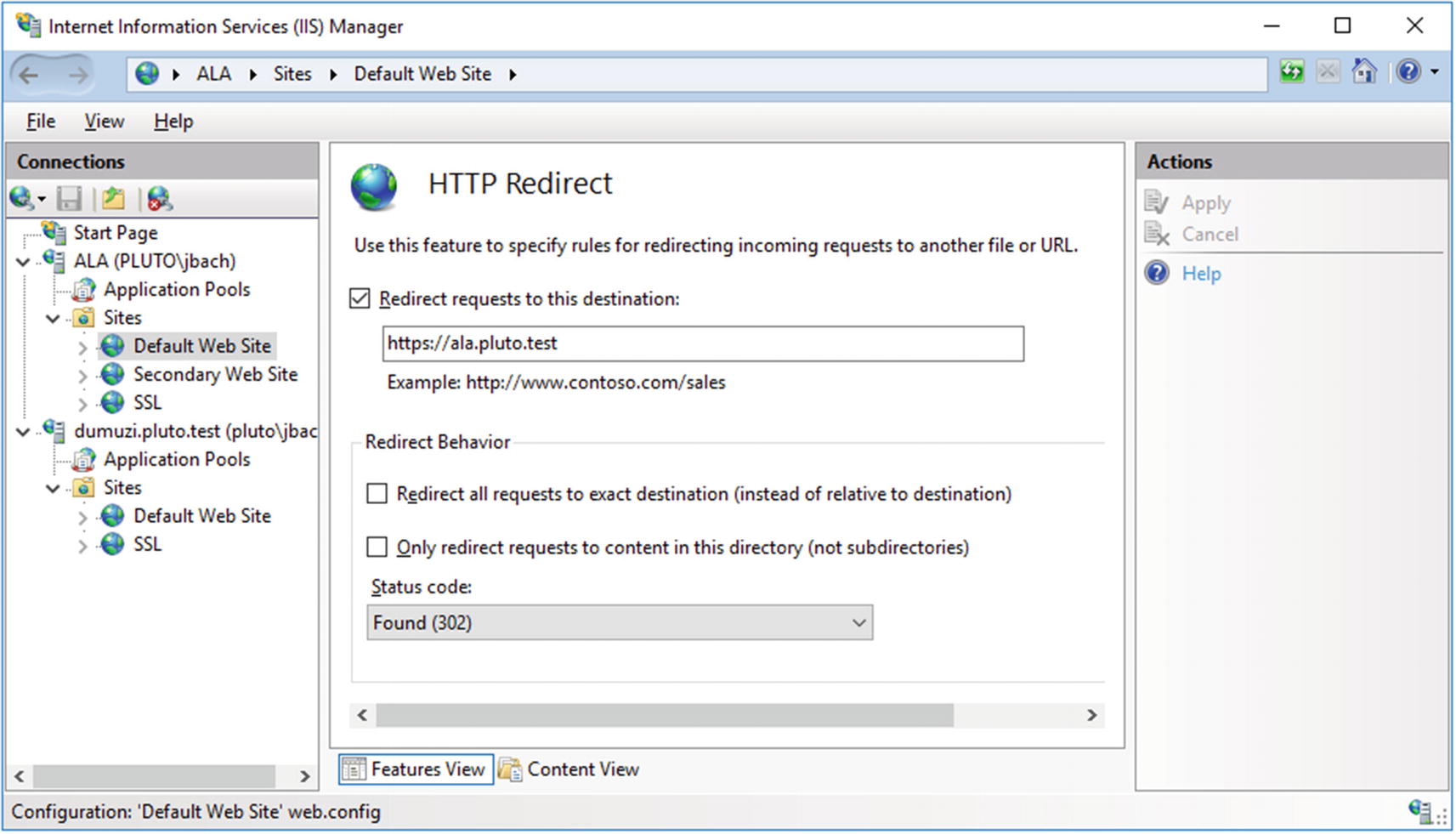Select SSL site under dumuzi.pluto.test
The height and width of the screenshot is (834, 1456).
(x=147, y=544)
